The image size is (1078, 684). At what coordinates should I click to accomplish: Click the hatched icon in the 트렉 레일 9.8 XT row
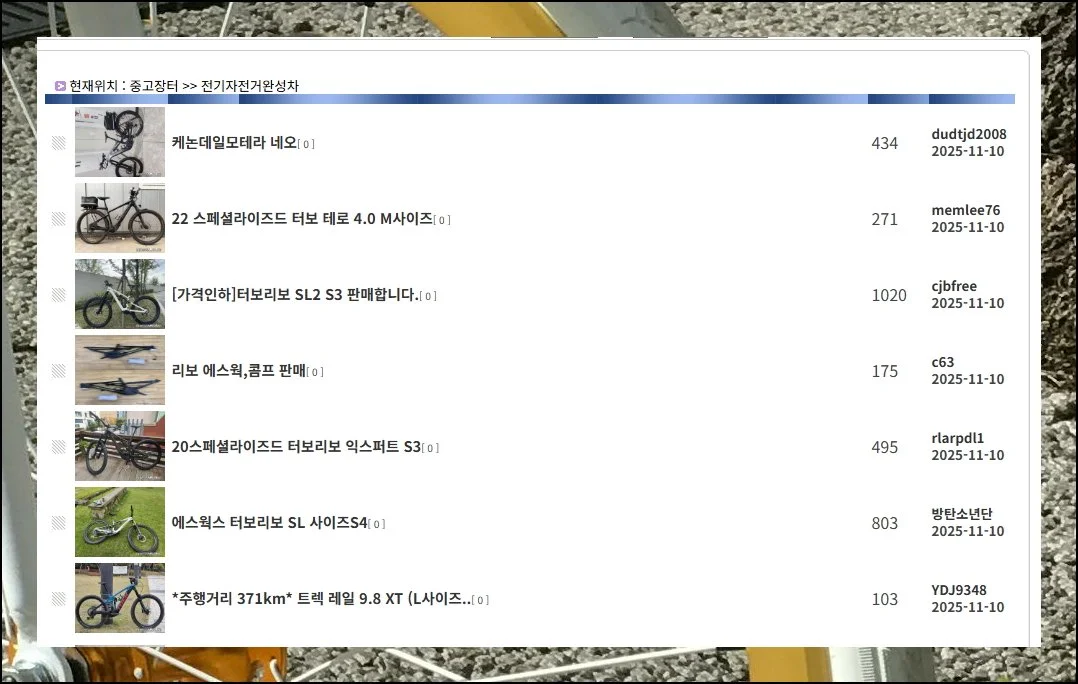(59, 599)
